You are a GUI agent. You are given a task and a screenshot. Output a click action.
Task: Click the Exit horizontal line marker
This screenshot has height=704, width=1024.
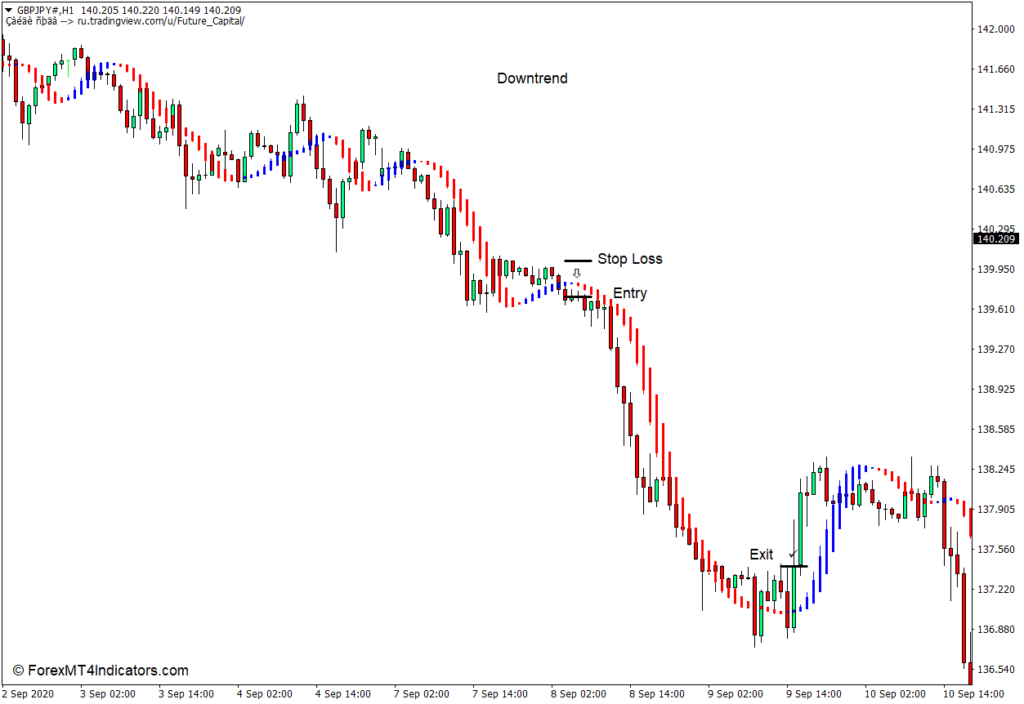point(794,567)
